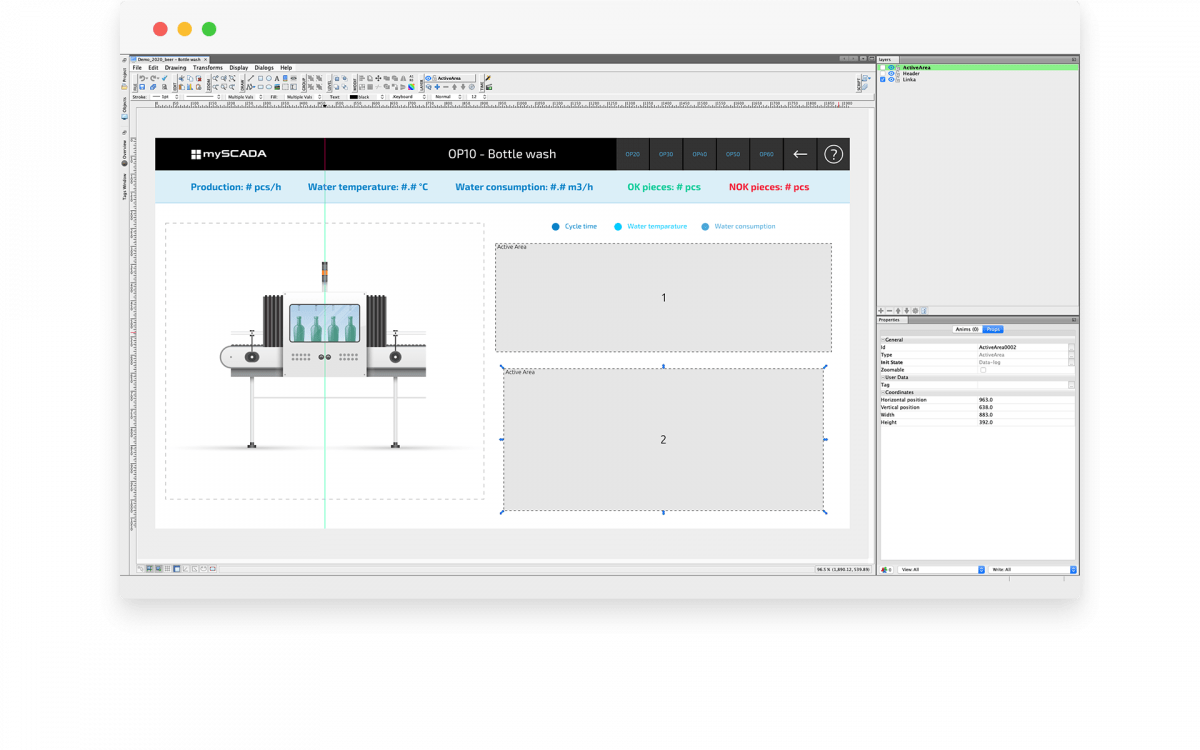Open Project panel on left sidebar

(x=125, y=77)
